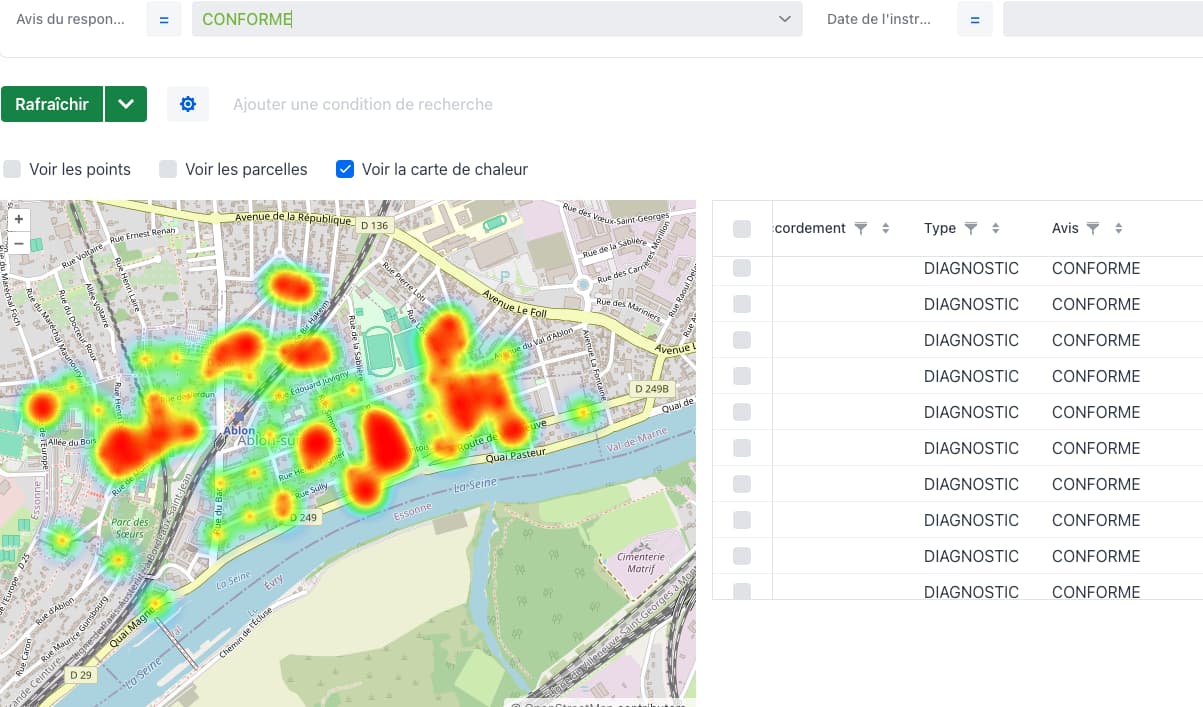Open the filter on the Avis column

click(x=1093, y=228)
